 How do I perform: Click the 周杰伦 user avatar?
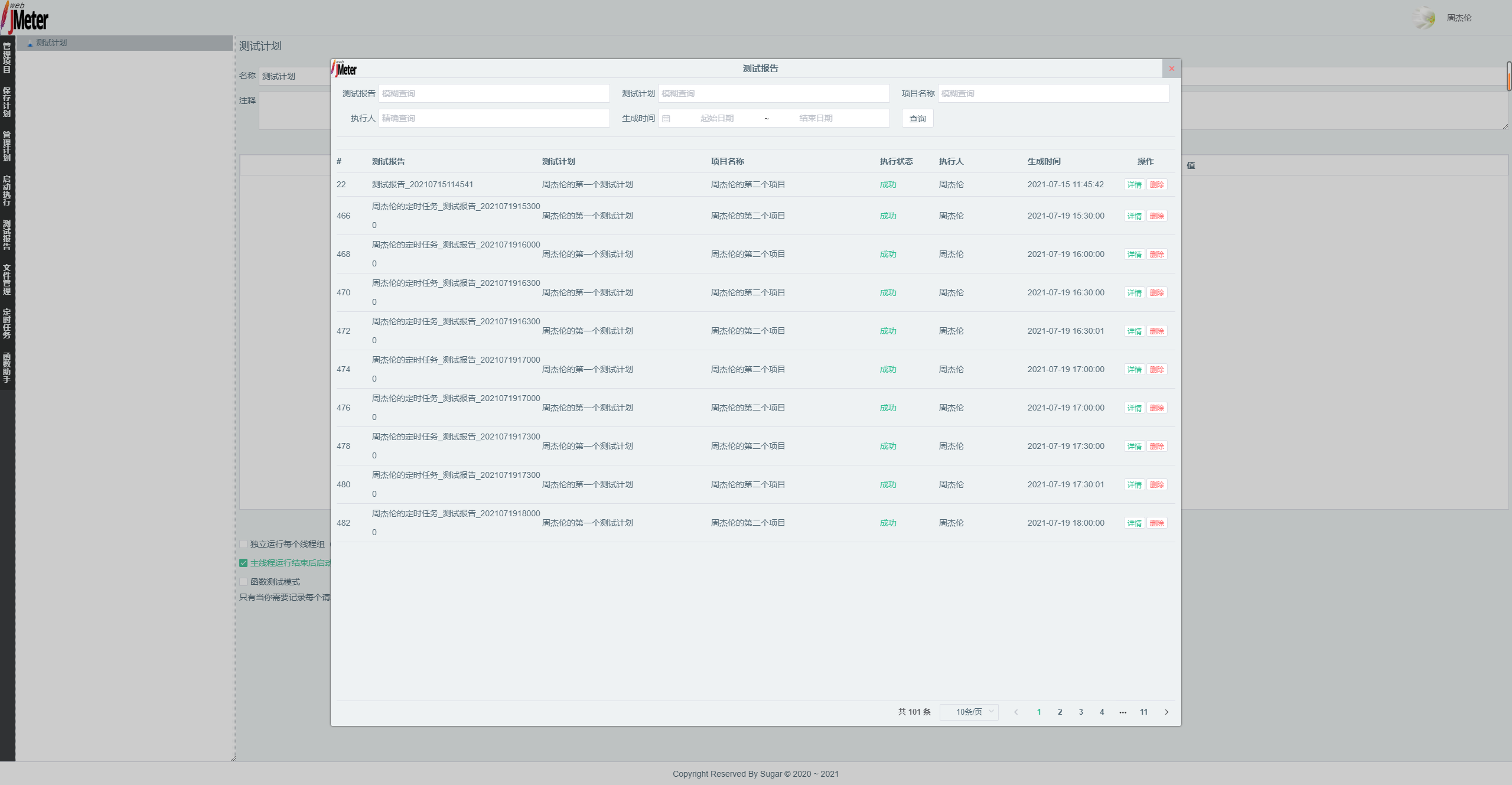1423,18
